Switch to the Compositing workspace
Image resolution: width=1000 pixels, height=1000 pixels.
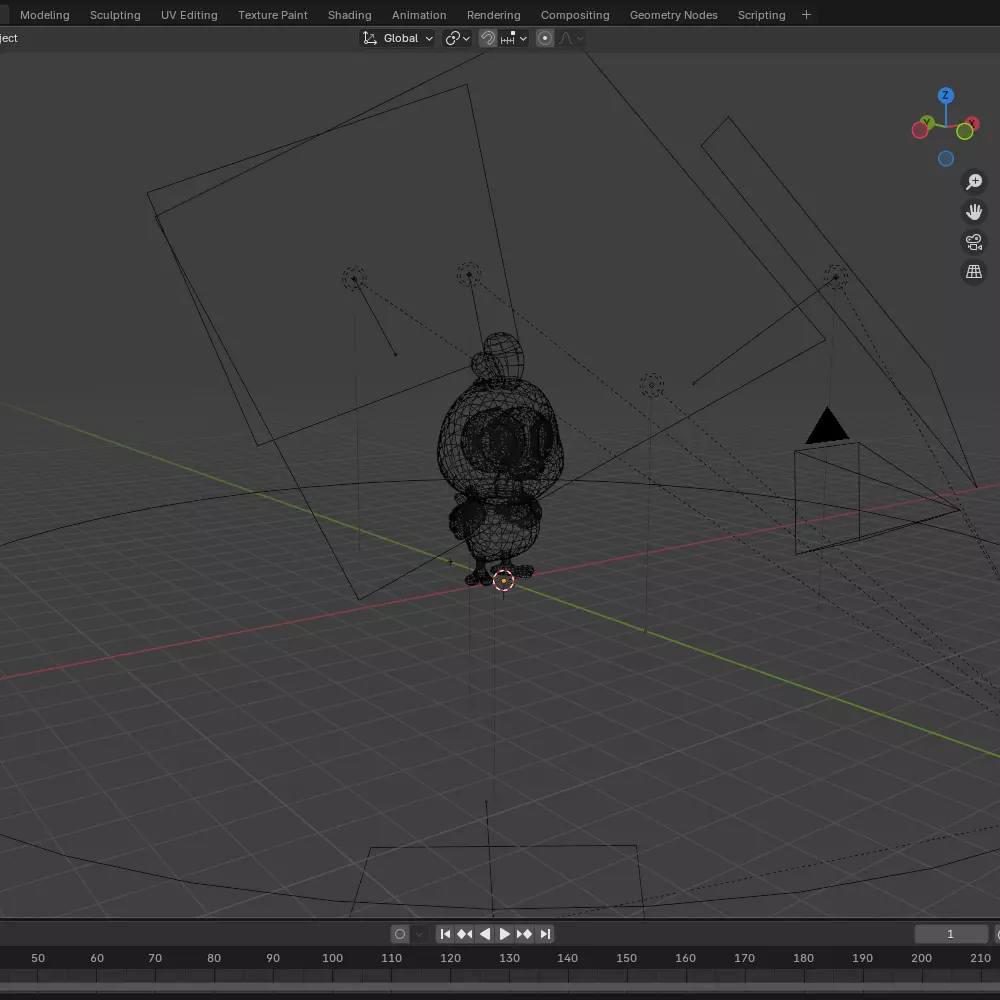click(x=575, y=15)
